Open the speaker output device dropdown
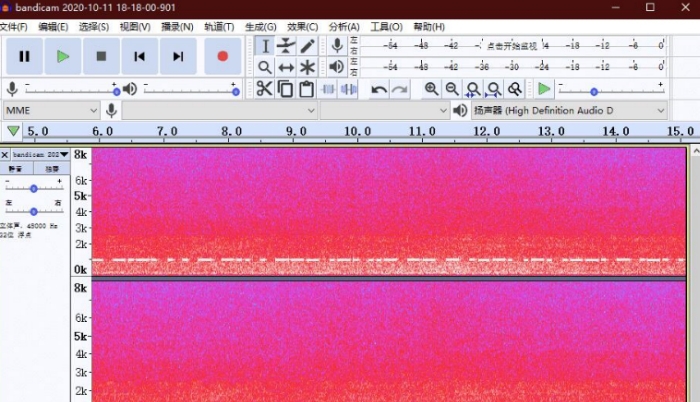Screen dimensions: 700x402 [569, 110]
